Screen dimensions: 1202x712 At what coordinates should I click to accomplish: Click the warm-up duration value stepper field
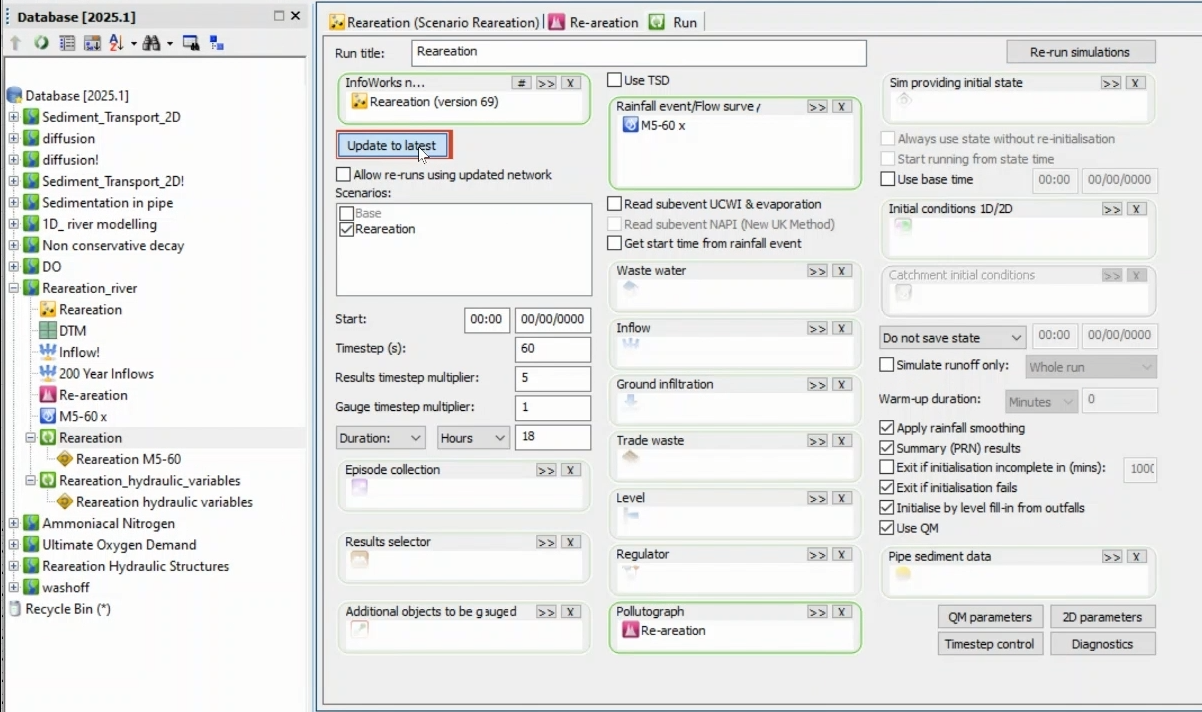[x=1118, y=399]
